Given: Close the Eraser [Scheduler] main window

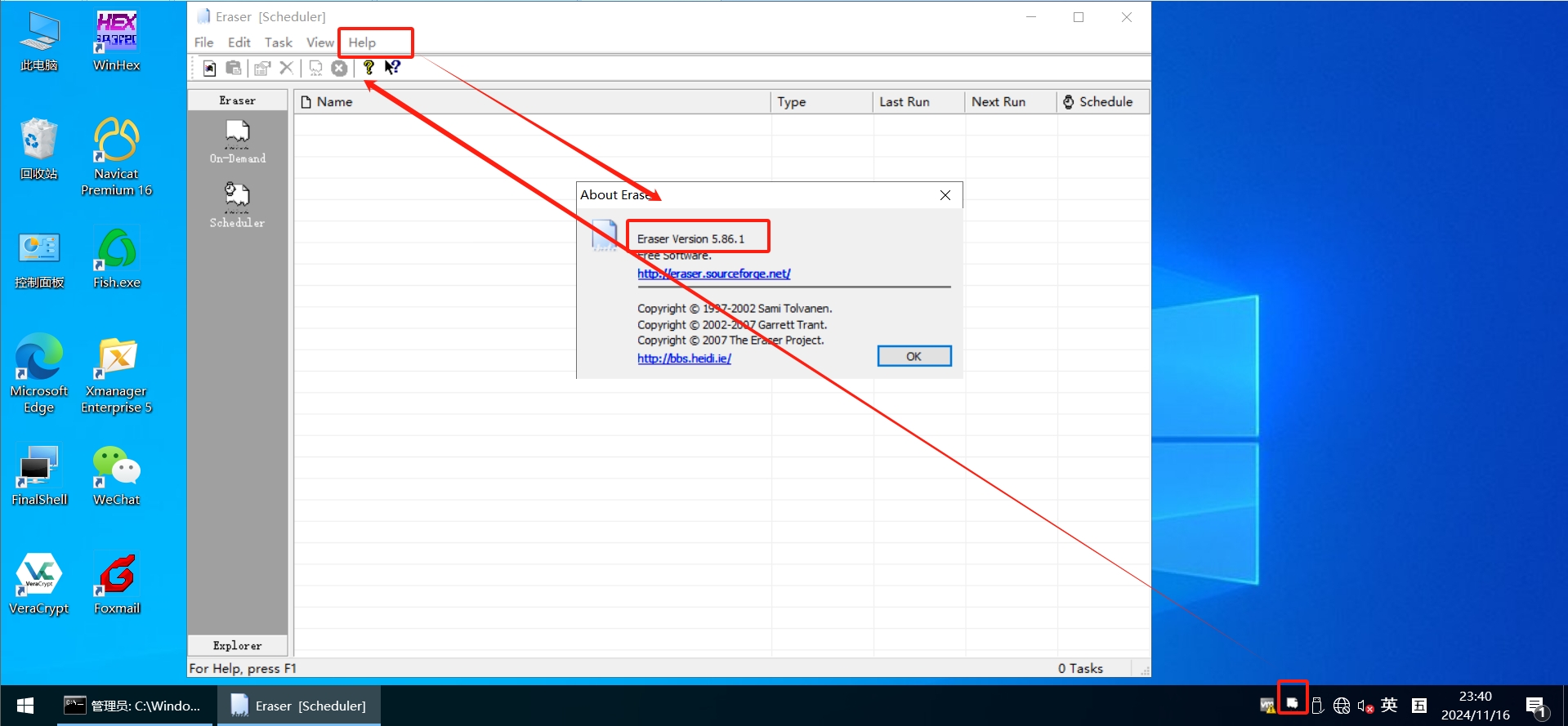Looking at the screenshot, I should pos(1127,17).
